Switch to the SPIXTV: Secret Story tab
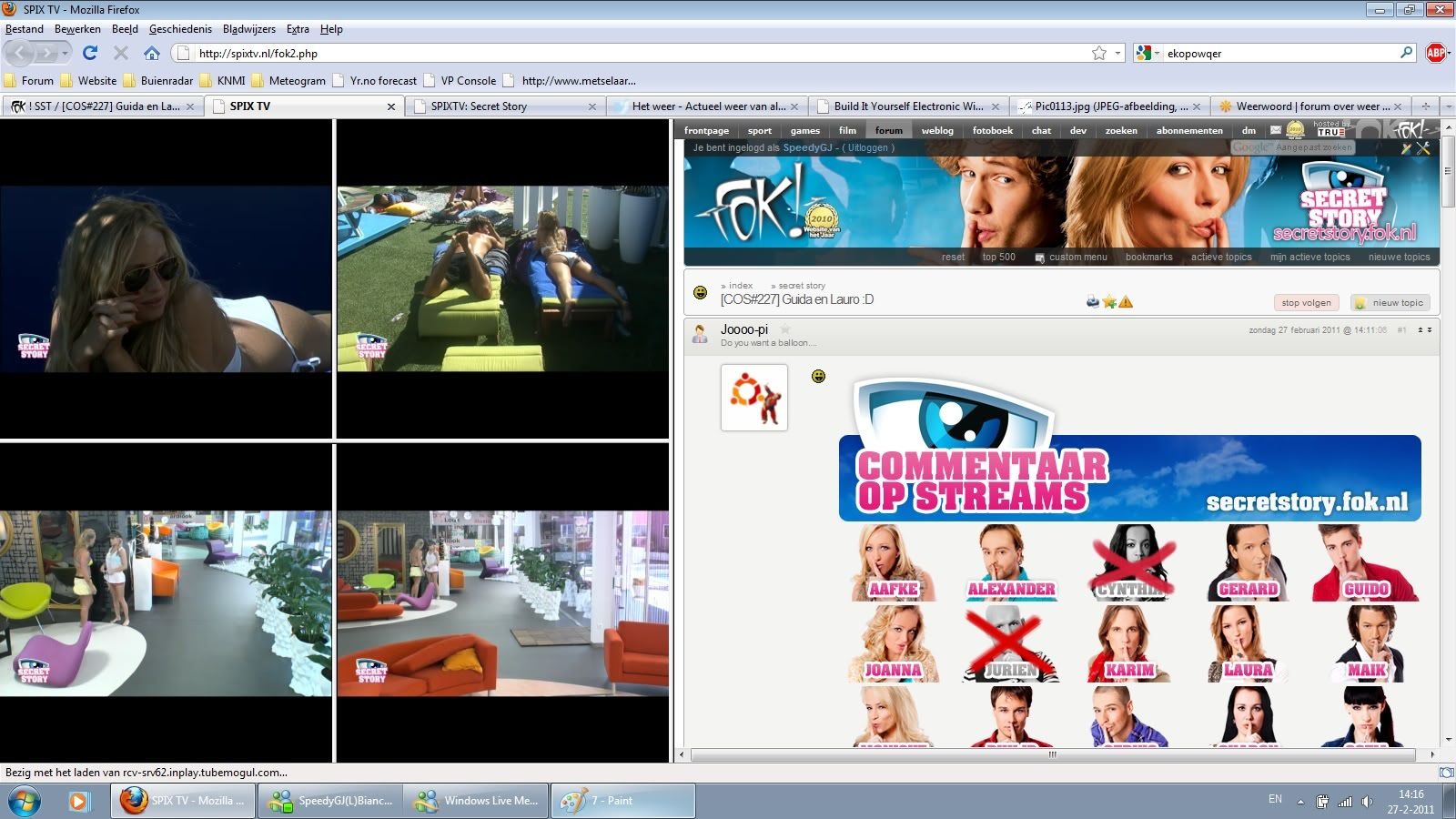The height and width of the screenshot is (819, 1456). pos(505,106)
